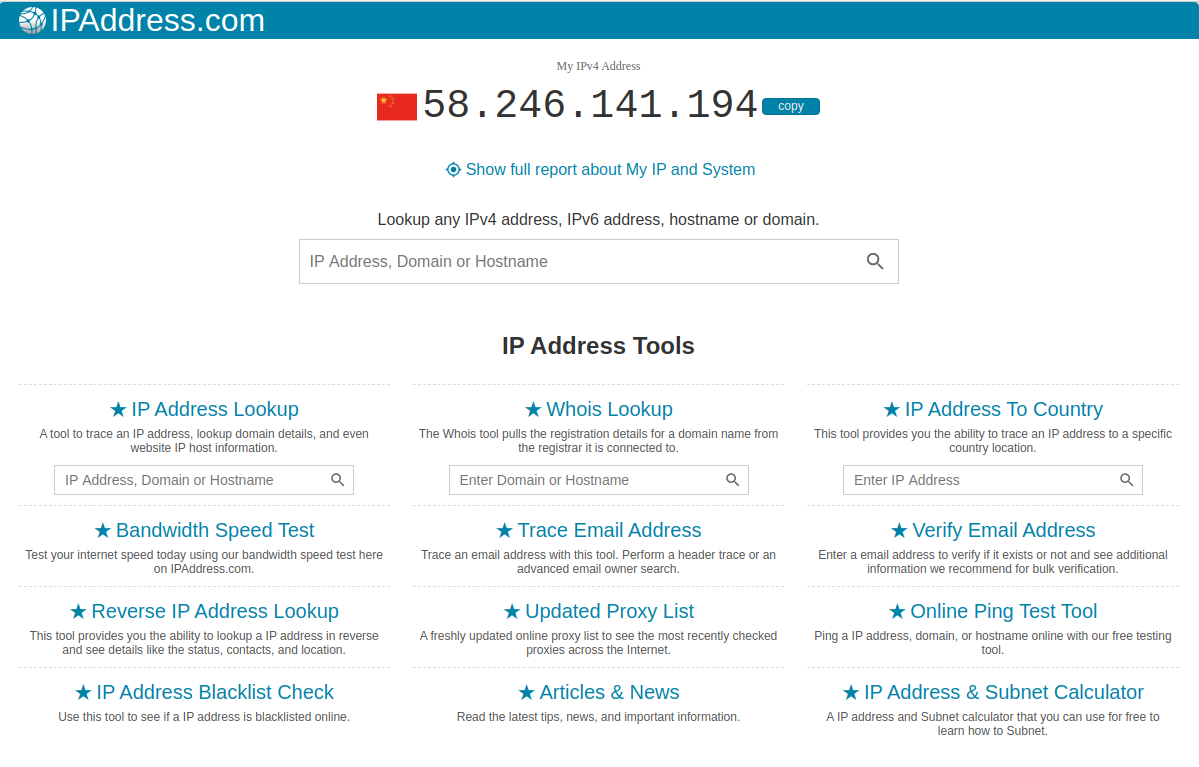
Task: Click the description 'Use this tool to see if a IP address is blacklisted online.'
Action: click(204, 717)
